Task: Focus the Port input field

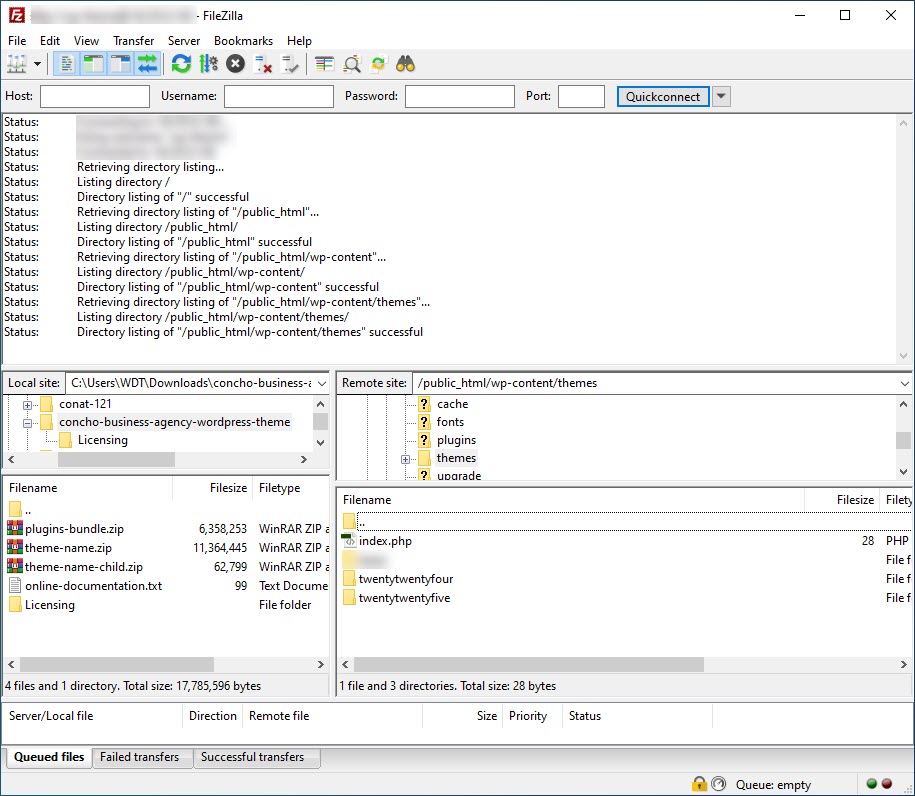Action: coord(581,96)
